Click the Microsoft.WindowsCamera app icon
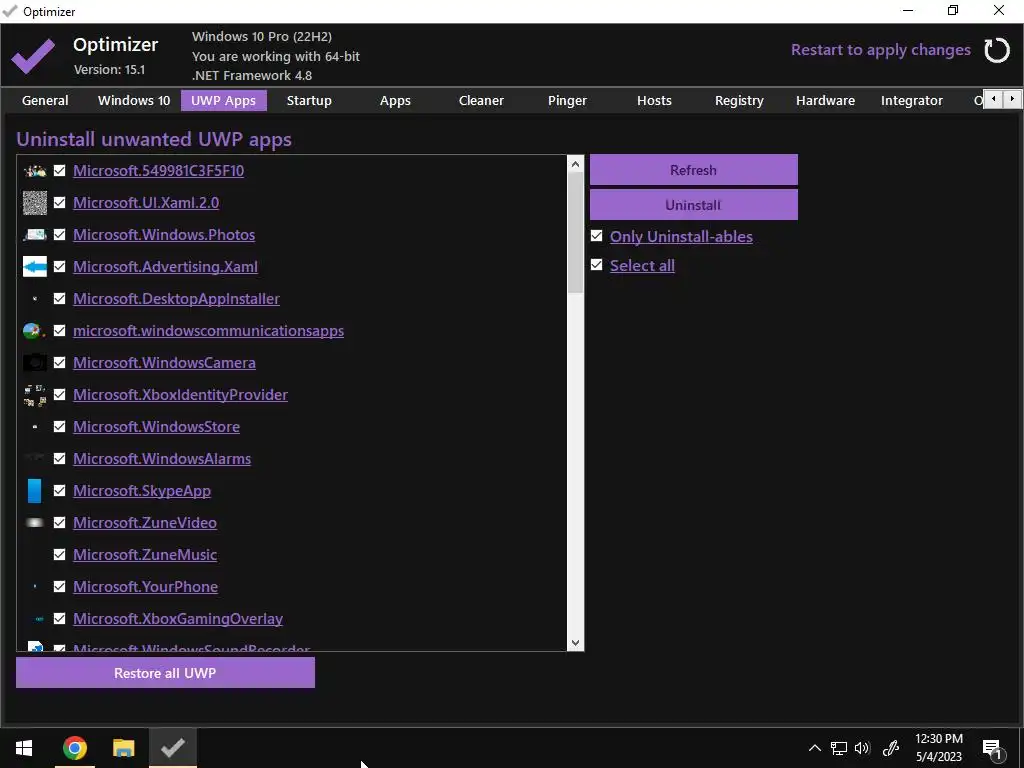The height and width of the screenshot is (768, 1024). pyautogui.click(x=35, y=363)
